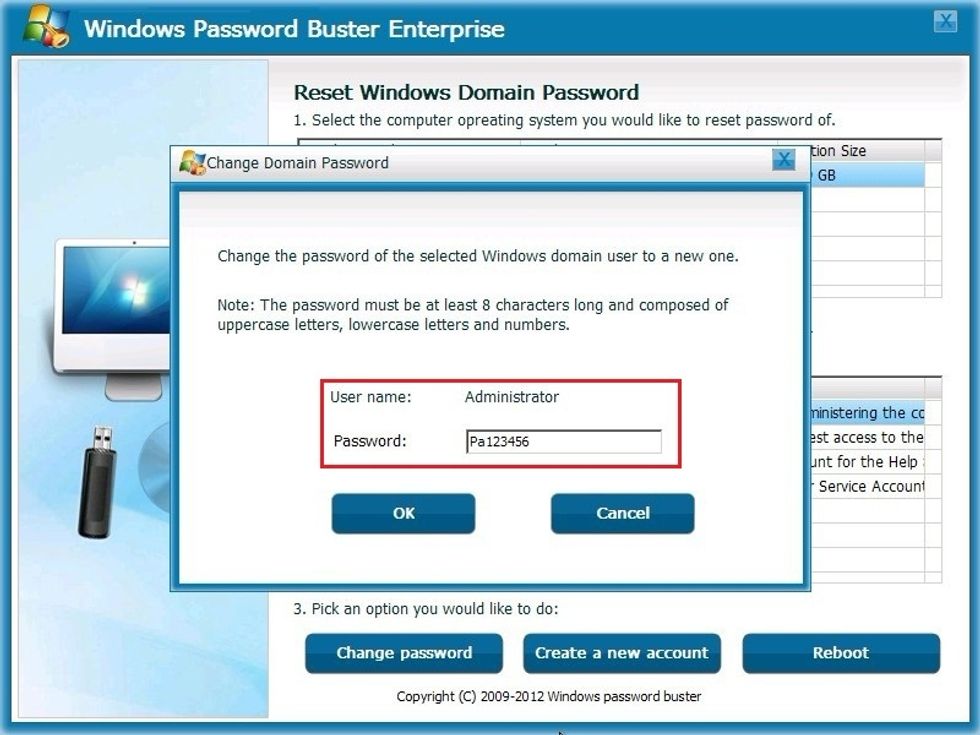Viewport: 980px width, 735px height.
Task: Click the USB flash drive image
Action: tap(98, 482)
